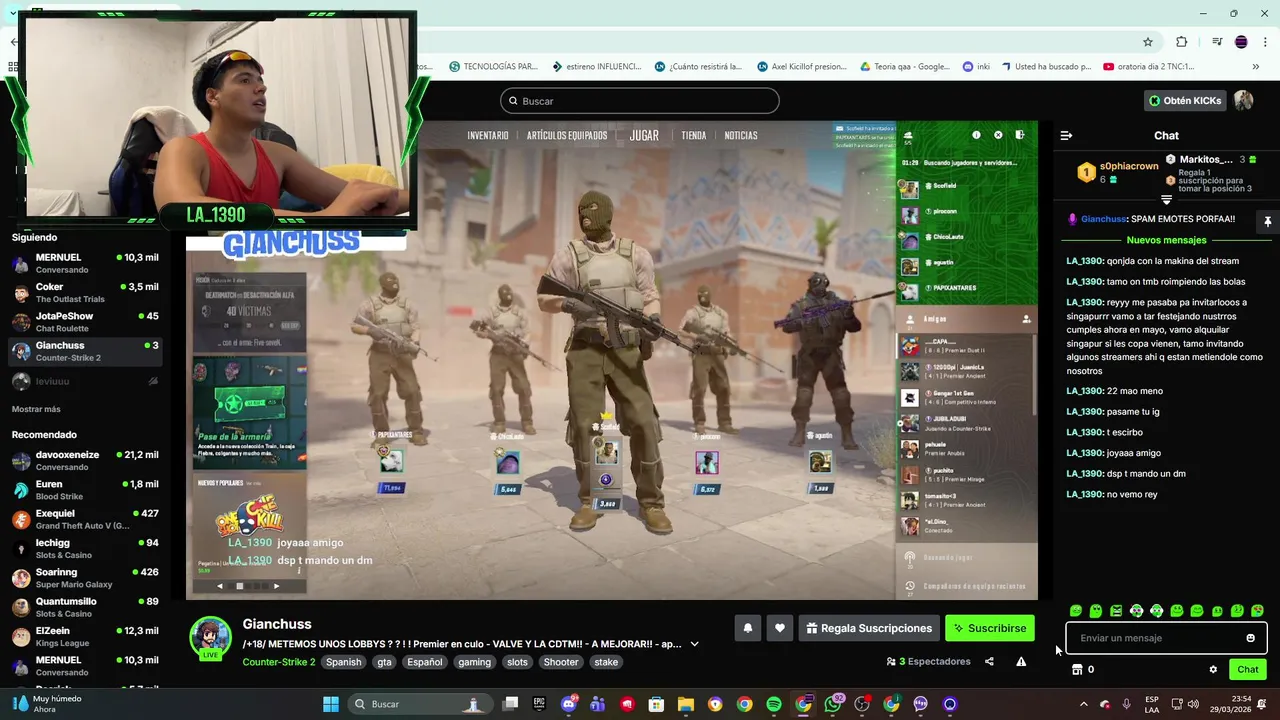Open chat settings via the gear icon
1280x720 pixels.
[1213, 669]
